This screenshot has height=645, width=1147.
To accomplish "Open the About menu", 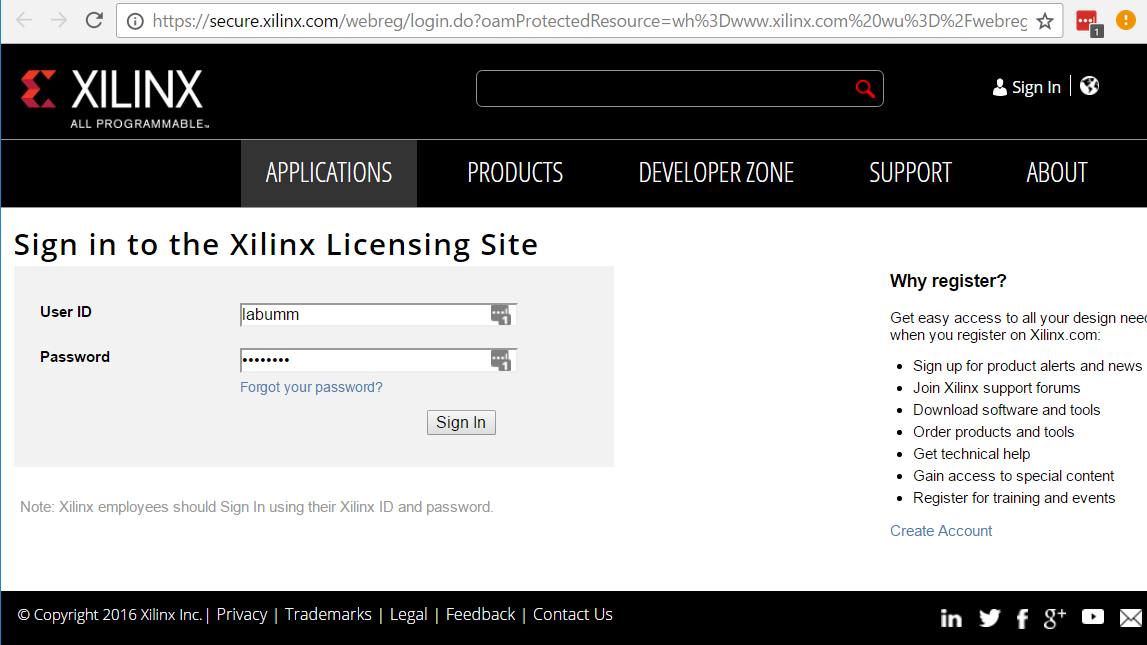I will tap(1056, 173).
